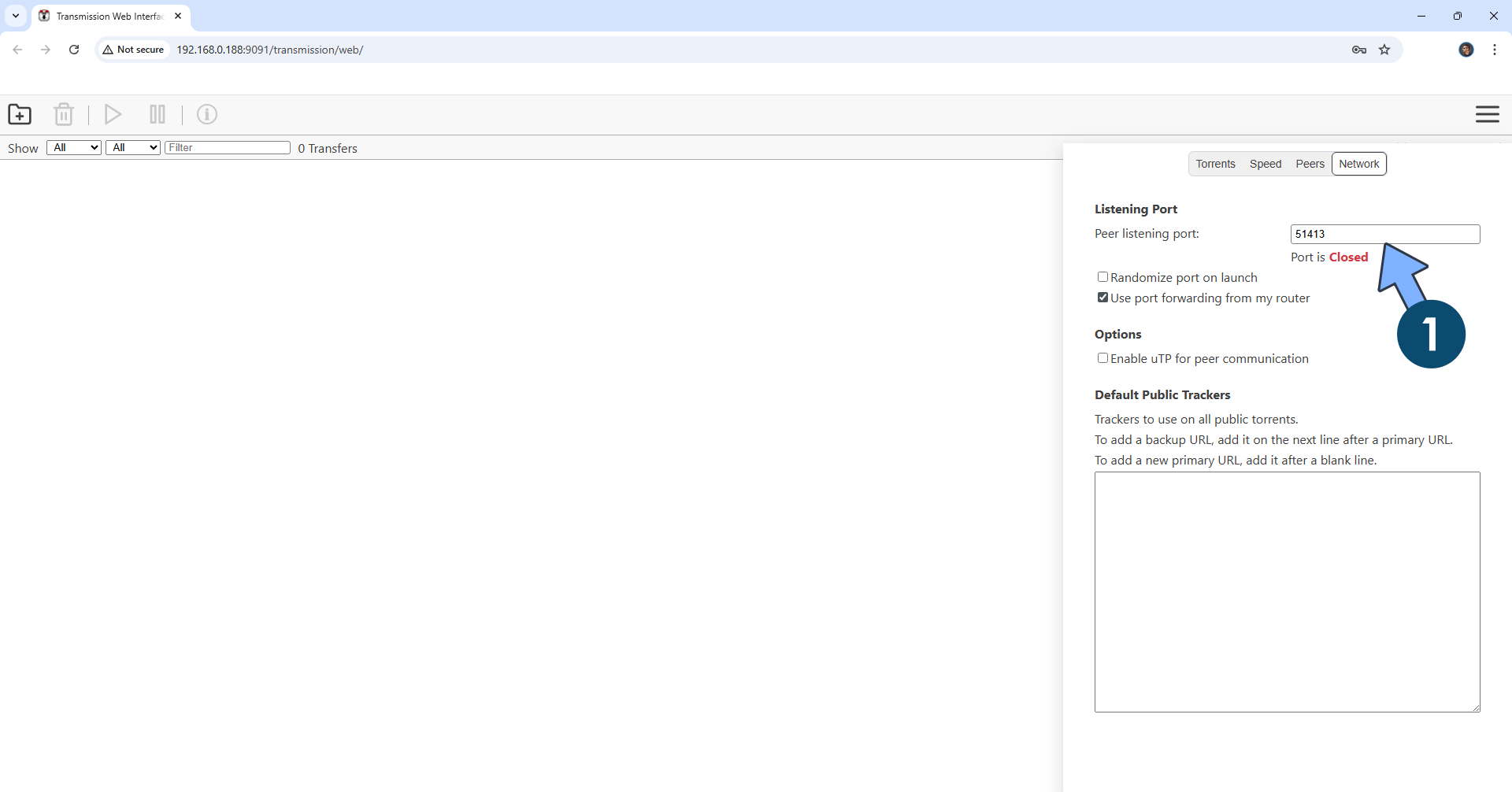1512x792 pixels.
Task: Click the '0 Transfers' count text
Action: tap(328, 148)
